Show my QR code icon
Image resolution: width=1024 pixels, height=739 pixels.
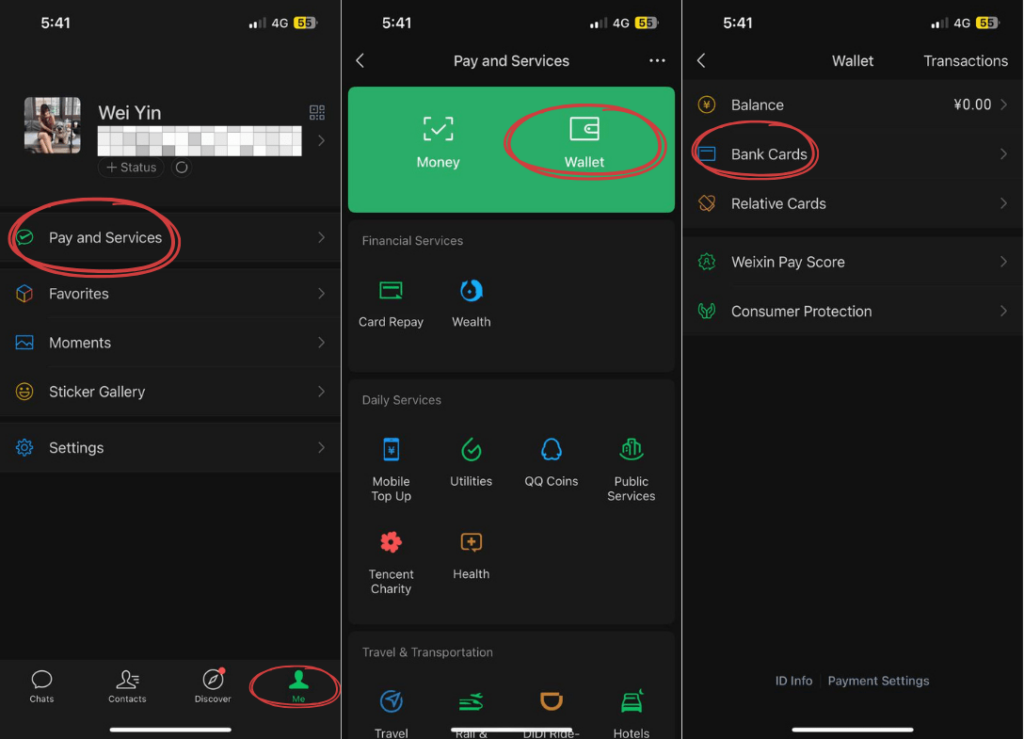(x=317, y=112)
